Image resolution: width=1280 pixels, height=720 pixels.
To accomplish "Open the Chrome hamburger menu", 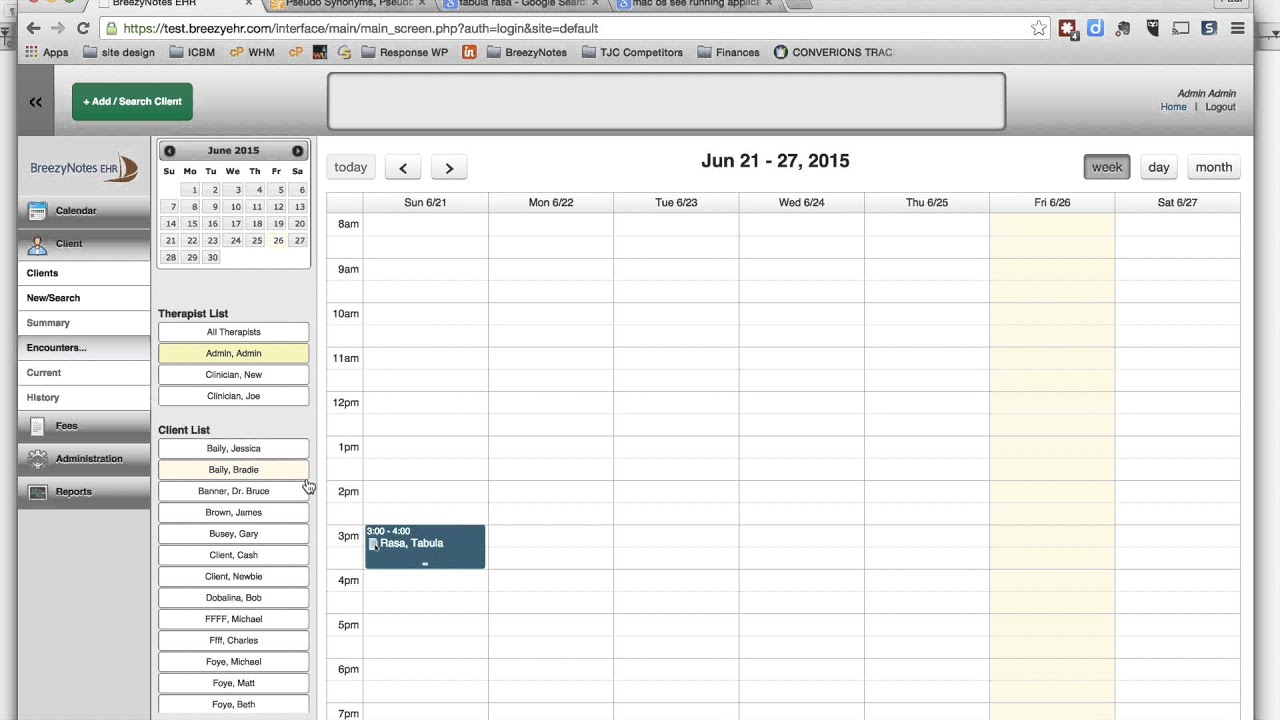I will click(x=1238, y=28).
